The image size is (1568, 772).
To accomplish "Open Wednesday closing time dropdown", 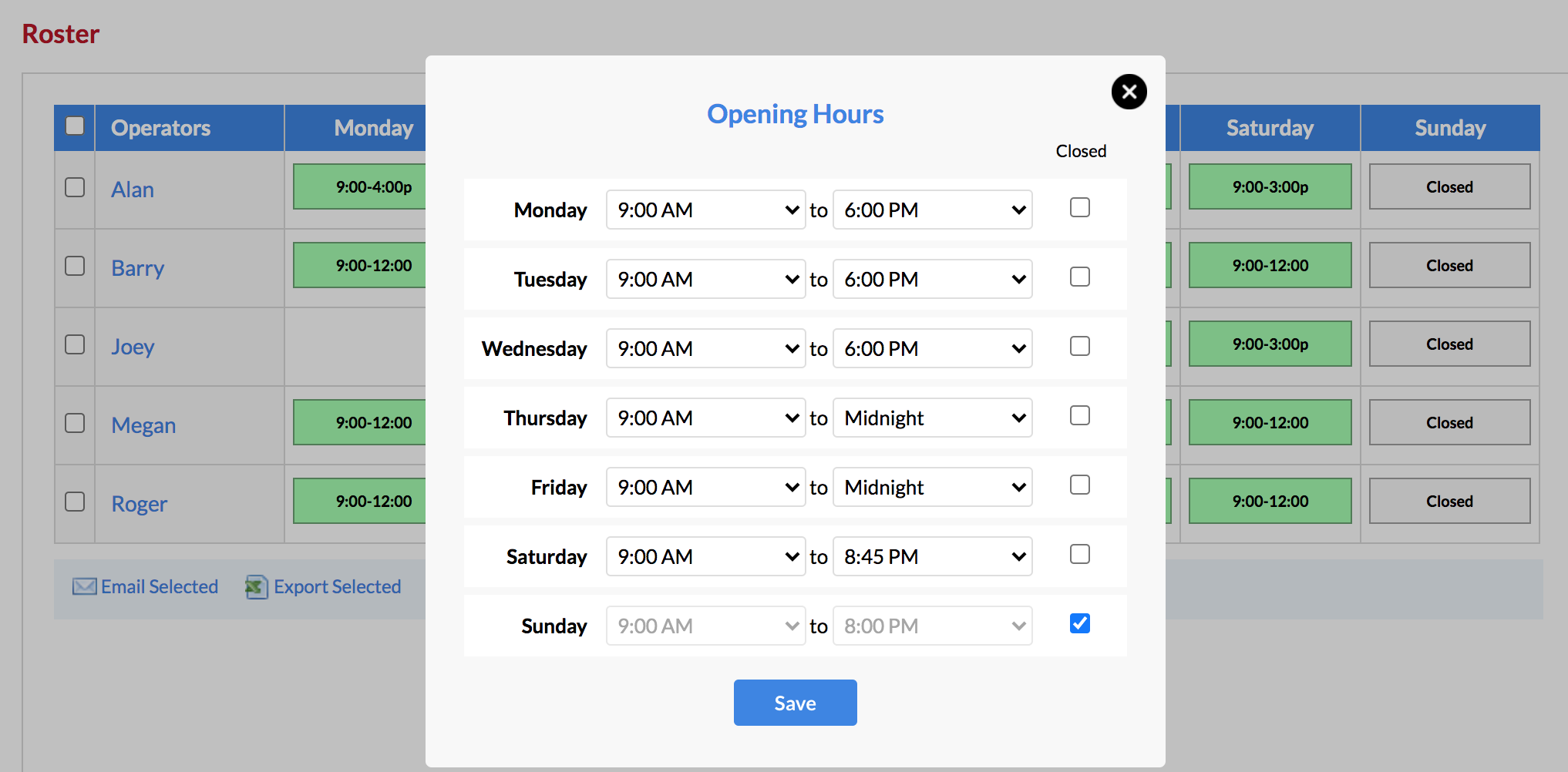I will coord(932,348).
